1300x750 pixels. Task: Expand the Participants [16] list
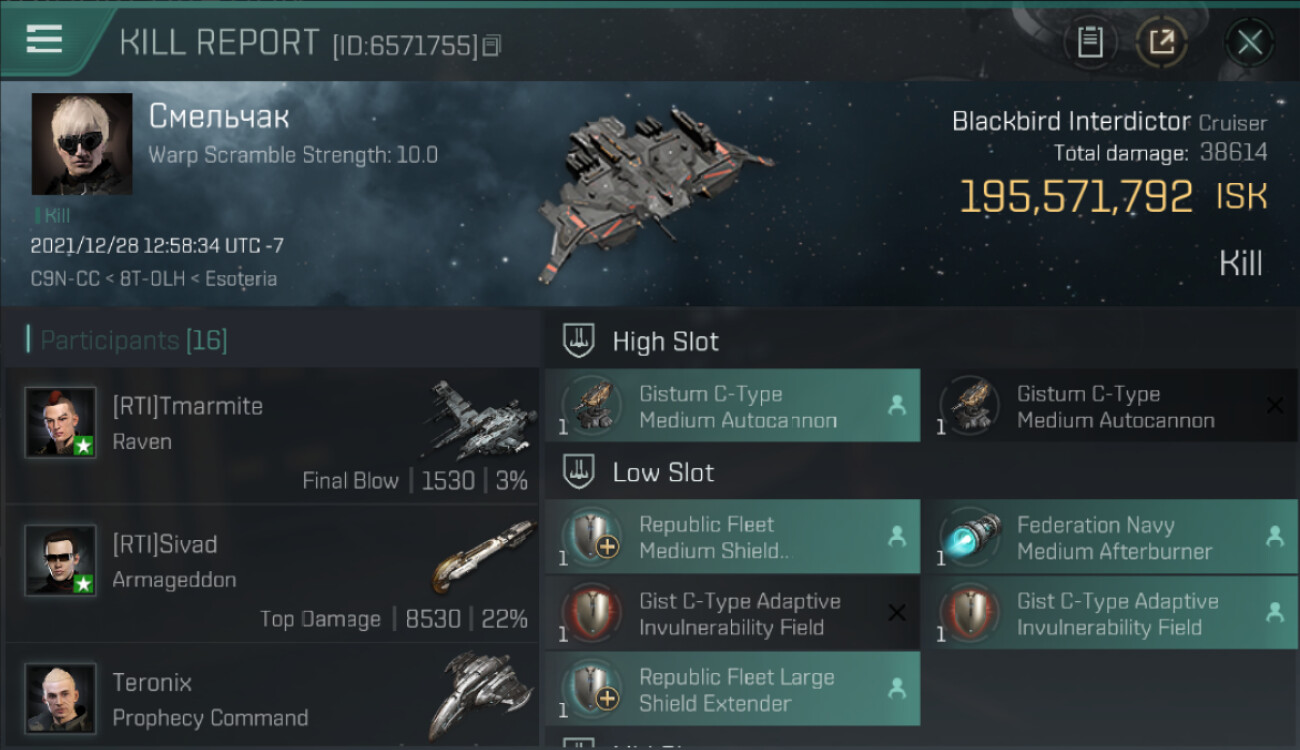[134, 341]
